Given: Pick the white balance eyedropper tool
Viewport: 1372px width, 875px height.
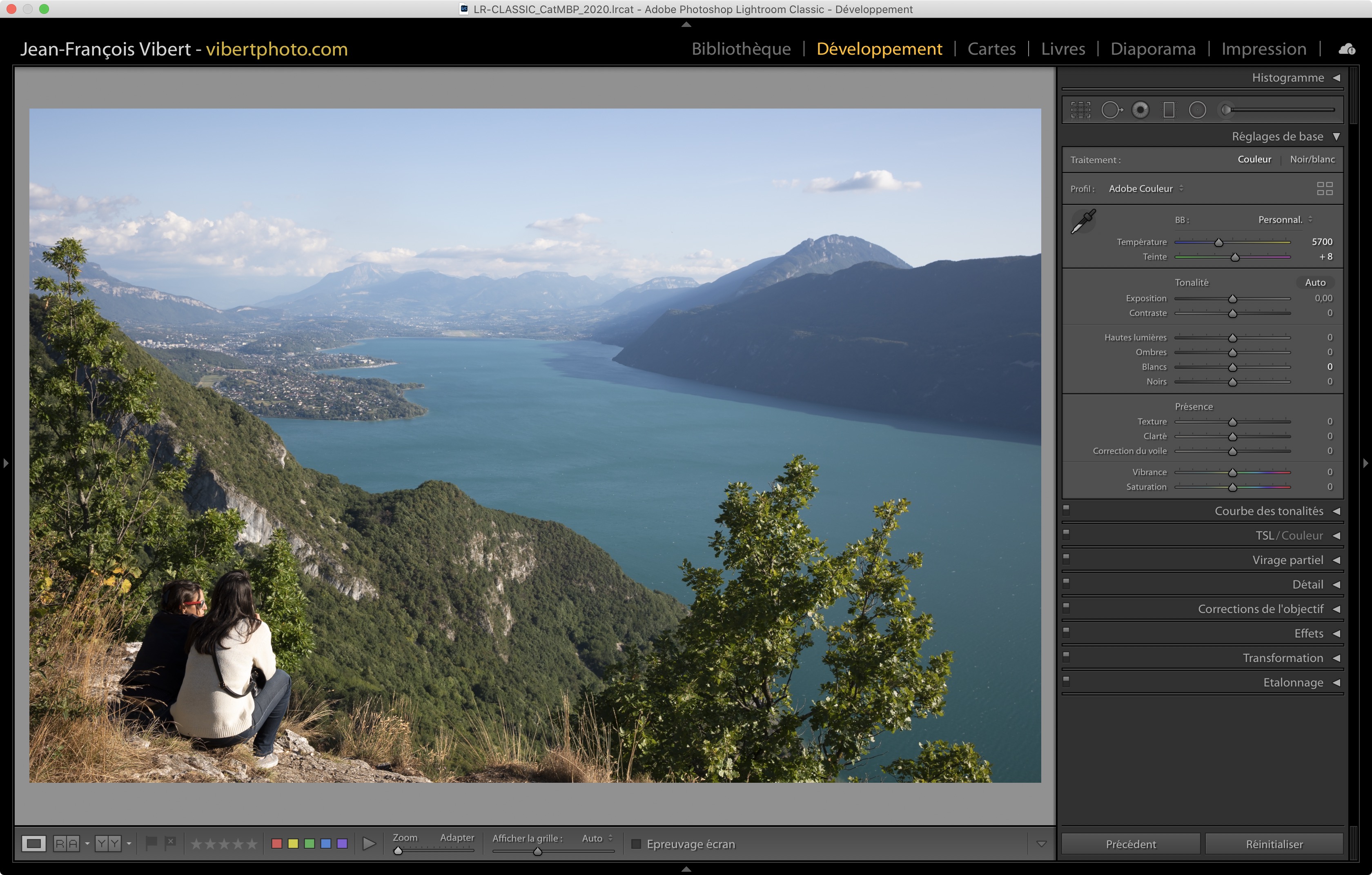Looking at the screenshot, I should pos(1083,222).
